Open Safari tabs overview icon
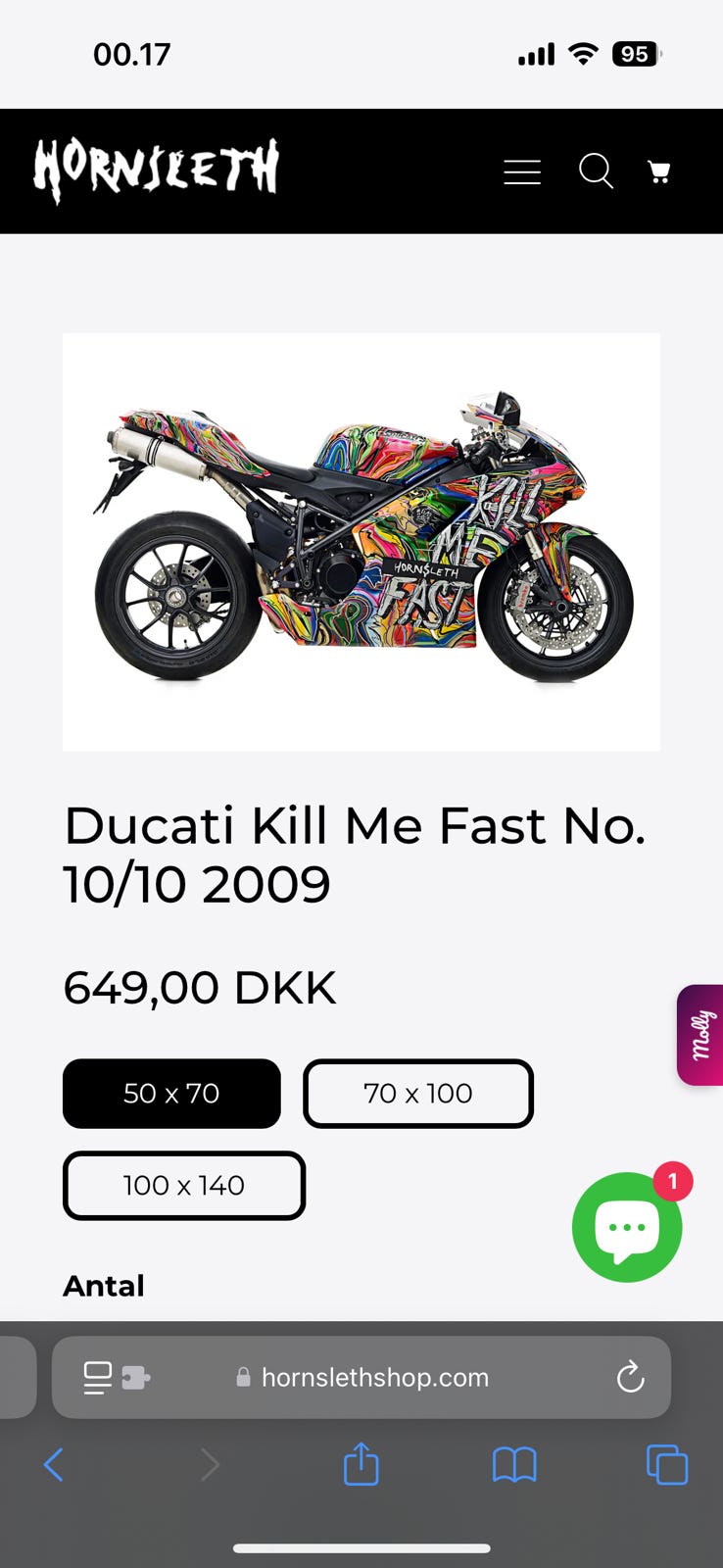 (667, 1465)
